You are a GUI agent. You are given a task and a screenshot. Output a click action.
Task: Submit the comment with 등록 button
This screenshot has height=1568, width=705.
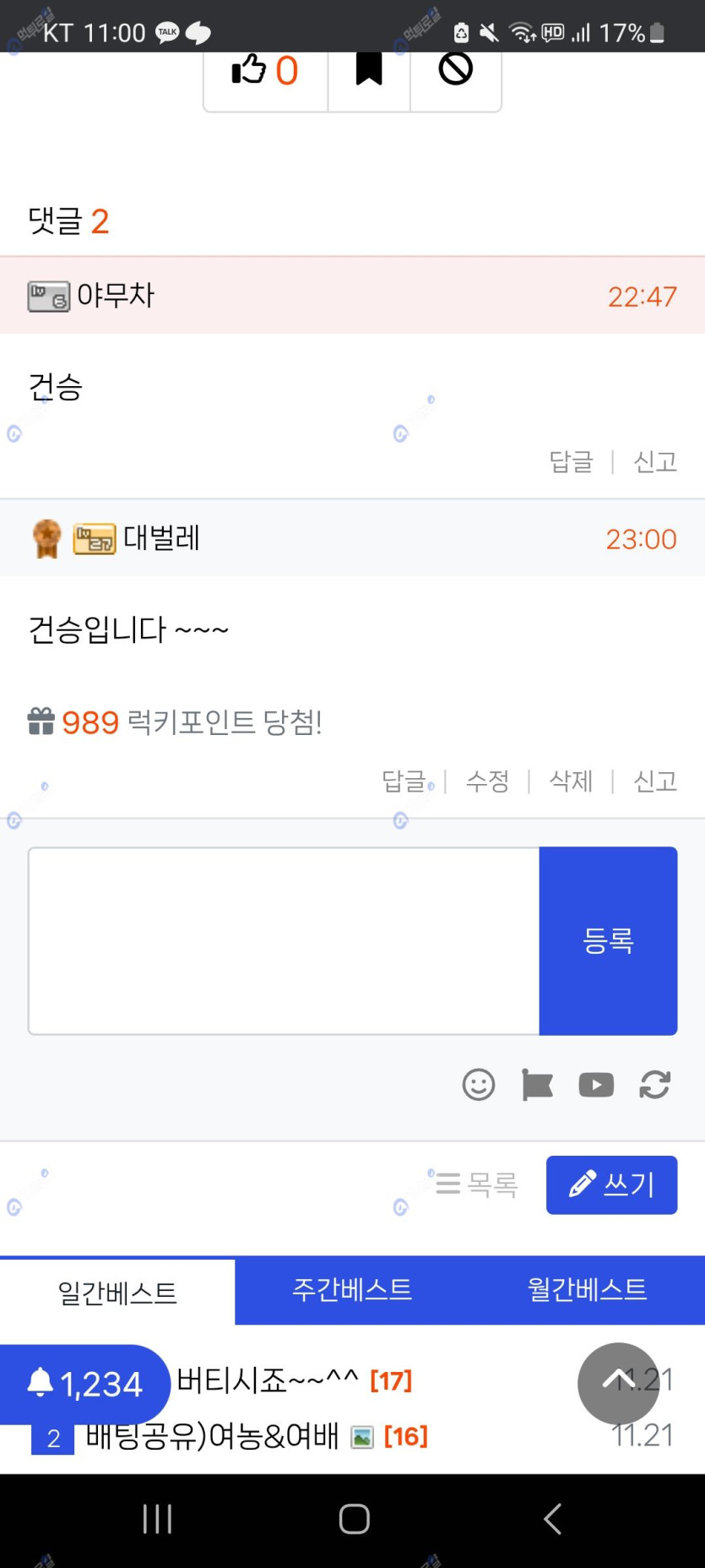click(608, 940)
